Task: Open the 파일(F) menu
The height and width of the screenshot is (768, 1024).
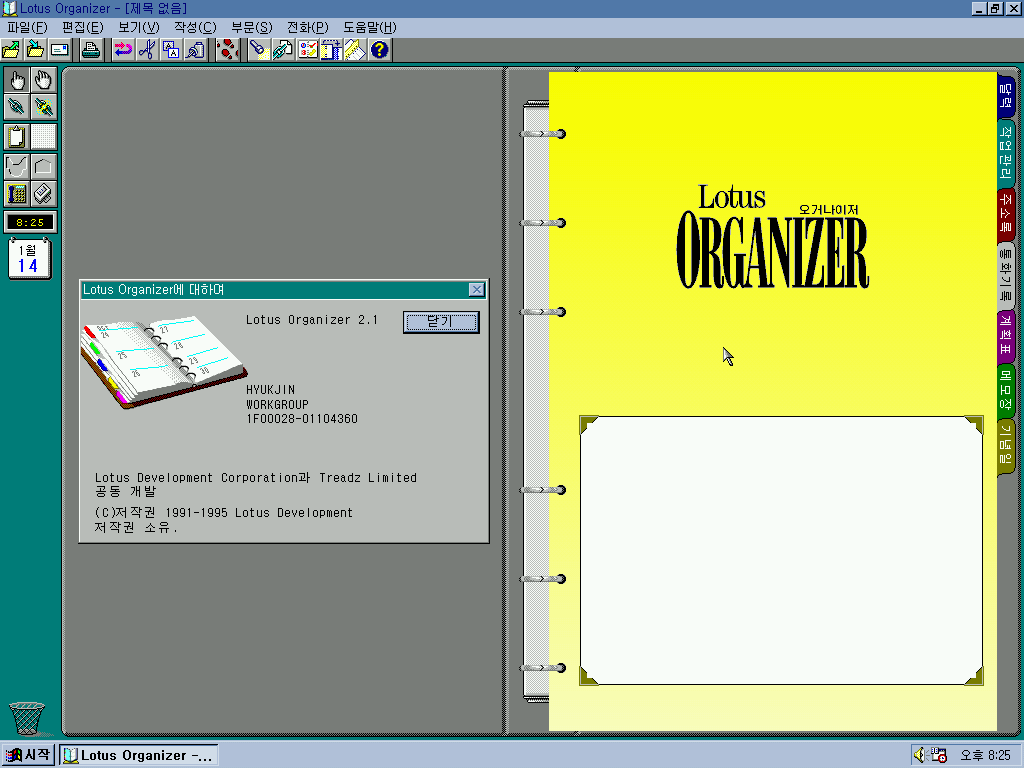Action: pos(27,27)
